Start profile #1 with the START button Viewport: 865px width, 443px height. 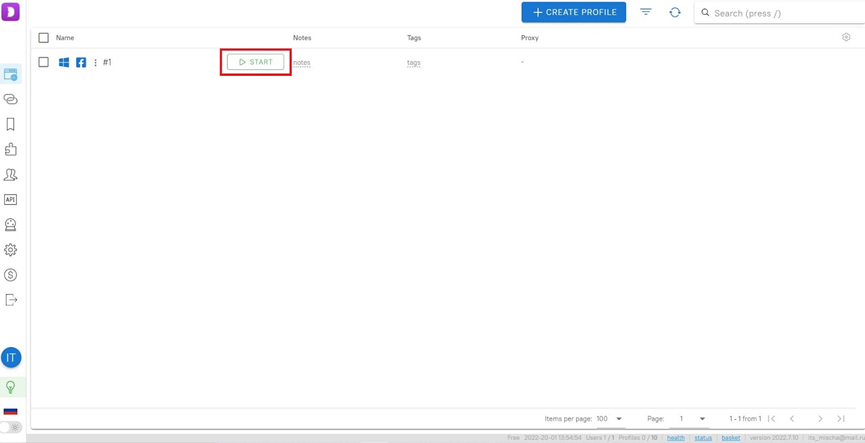tap(255, 62)
